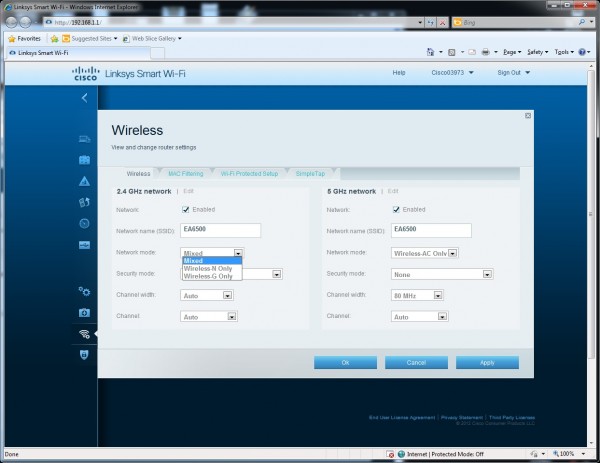This screenshot has height=463, width=600.
Task: Open Media Prioritization sidebar icon
Action: [85, 202]
